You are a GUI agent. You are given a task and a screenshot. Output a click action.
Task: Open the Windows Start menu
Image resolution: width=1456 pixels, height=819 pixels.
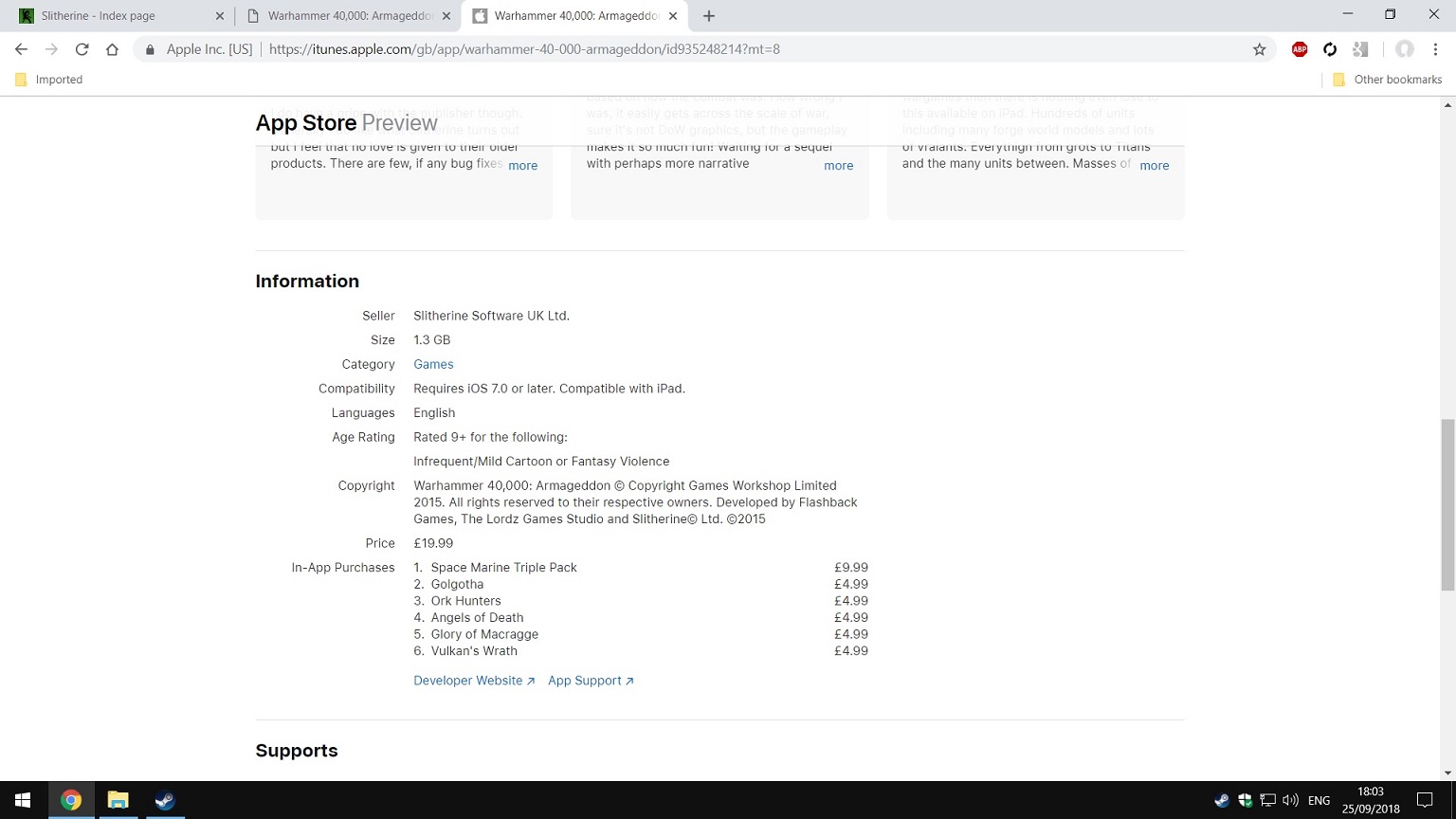(23, 800)
